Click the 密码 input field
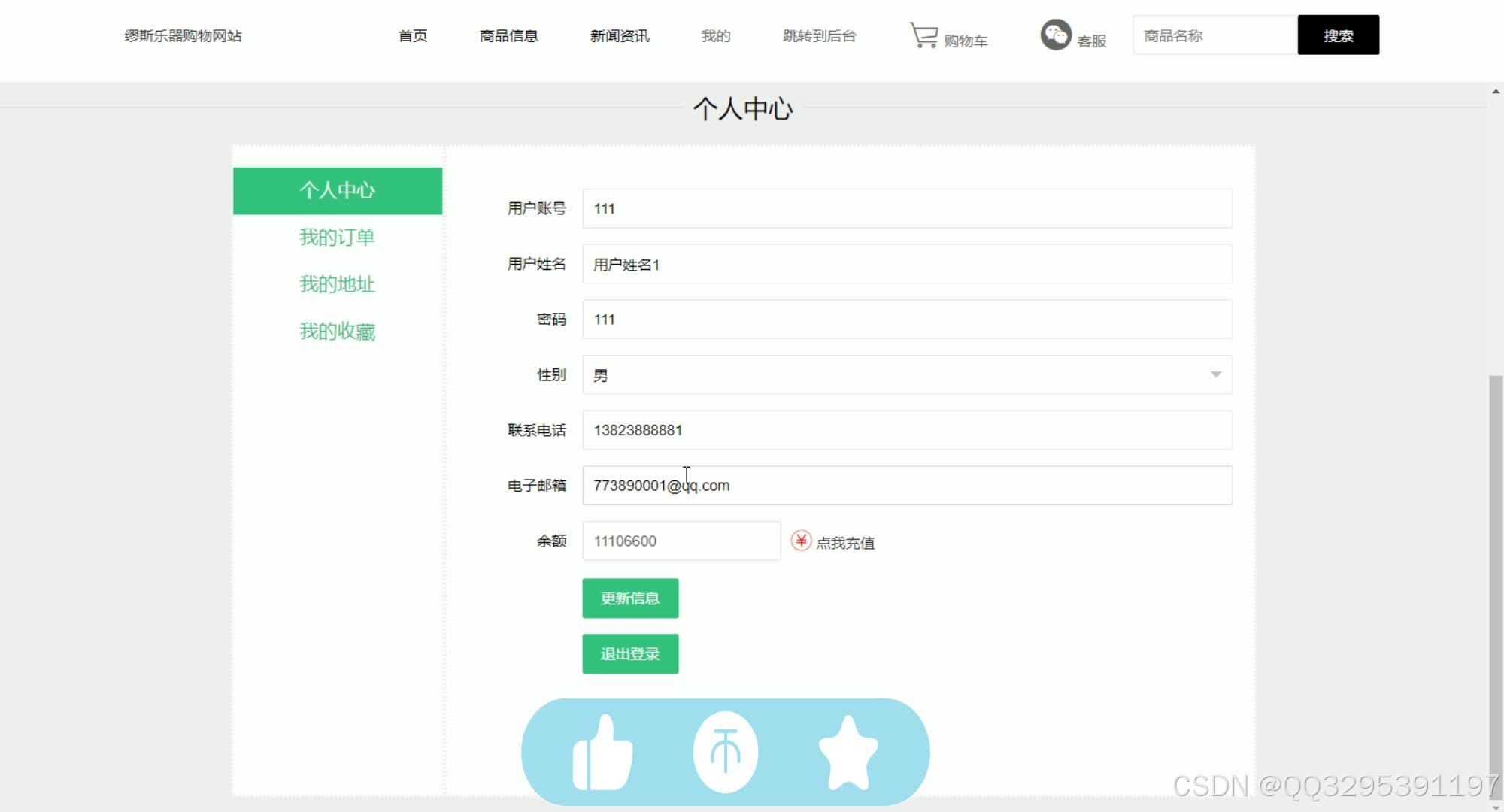 pyautogui.click(x=907, y=319)
